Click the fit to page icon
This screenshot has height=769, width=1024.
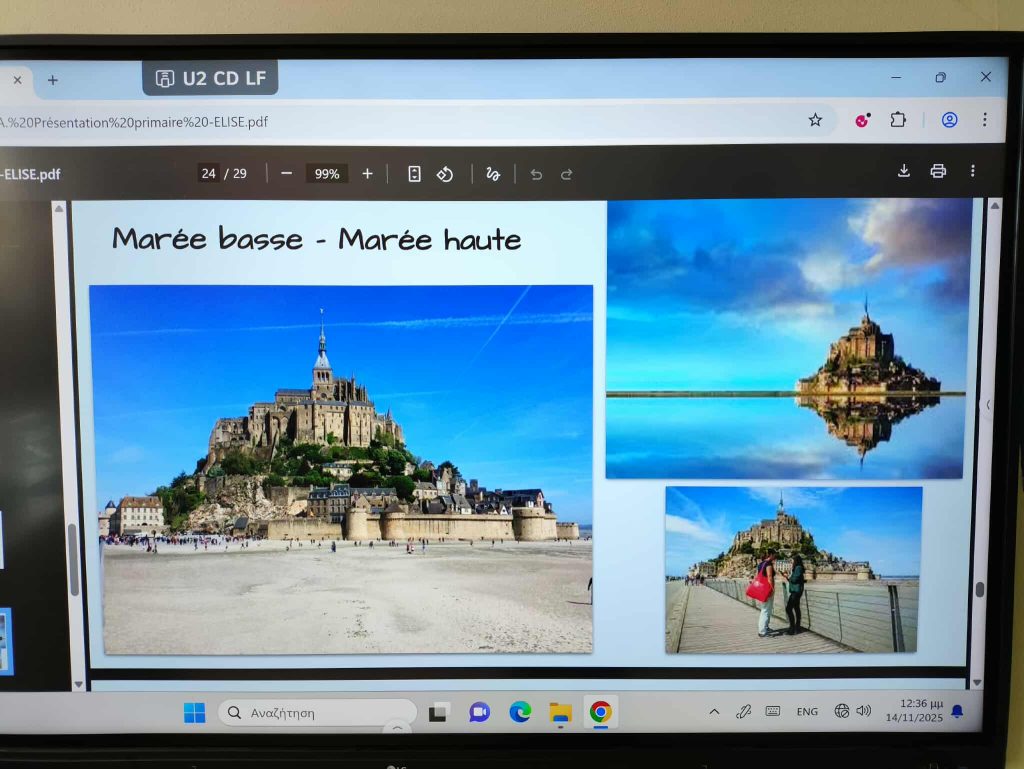click(x=414, y=174)
